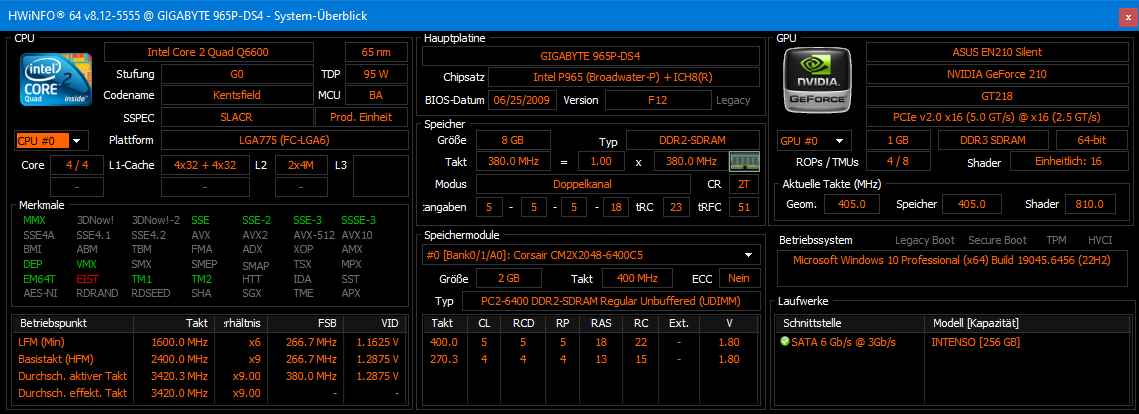Click the HVCI indicator label

coord(1100,240)
